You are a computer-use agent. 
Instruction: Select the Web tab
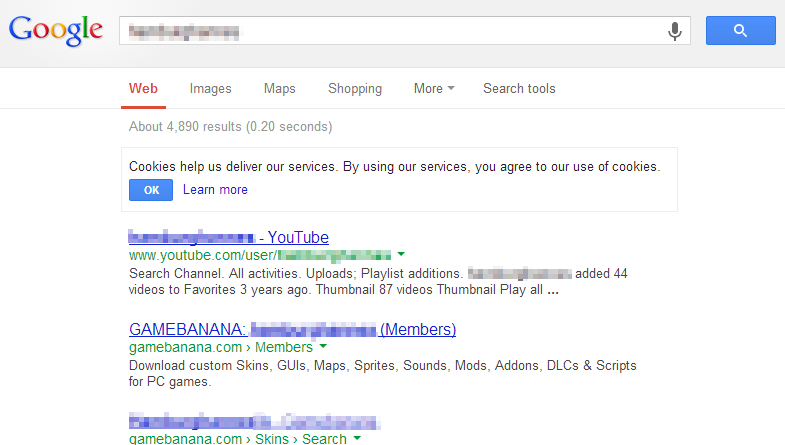coord(143,89)
